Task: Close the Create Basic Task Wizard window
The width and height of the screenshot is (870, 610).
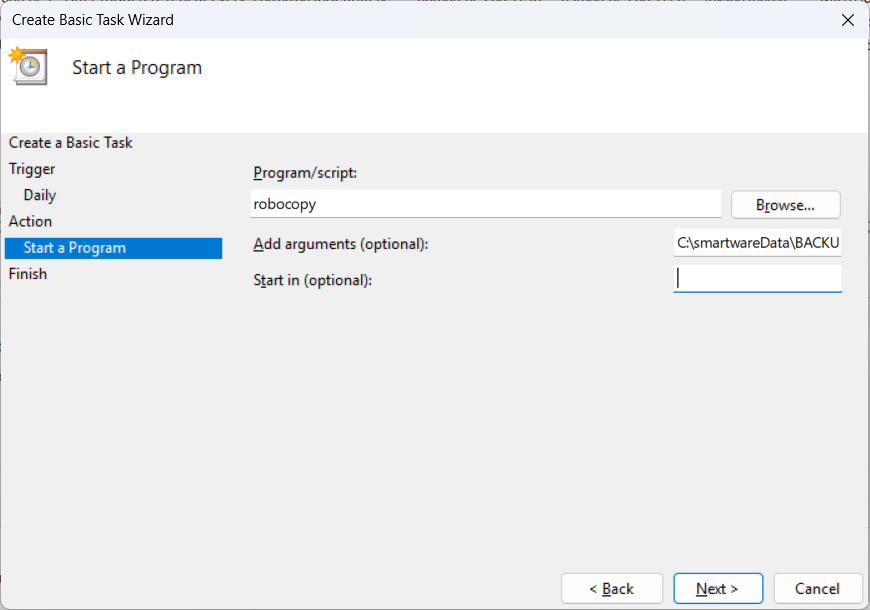Action: click(847, 20)
